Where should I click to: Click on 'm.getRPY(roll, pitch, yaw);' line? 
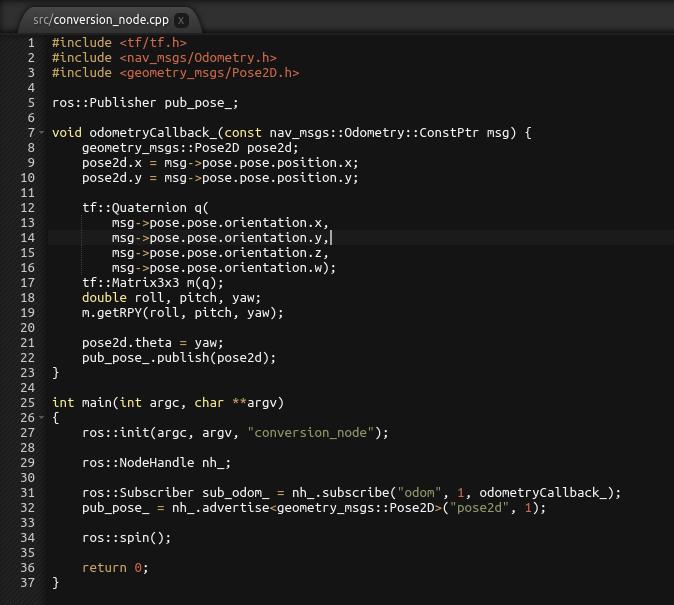click(183, 313)
